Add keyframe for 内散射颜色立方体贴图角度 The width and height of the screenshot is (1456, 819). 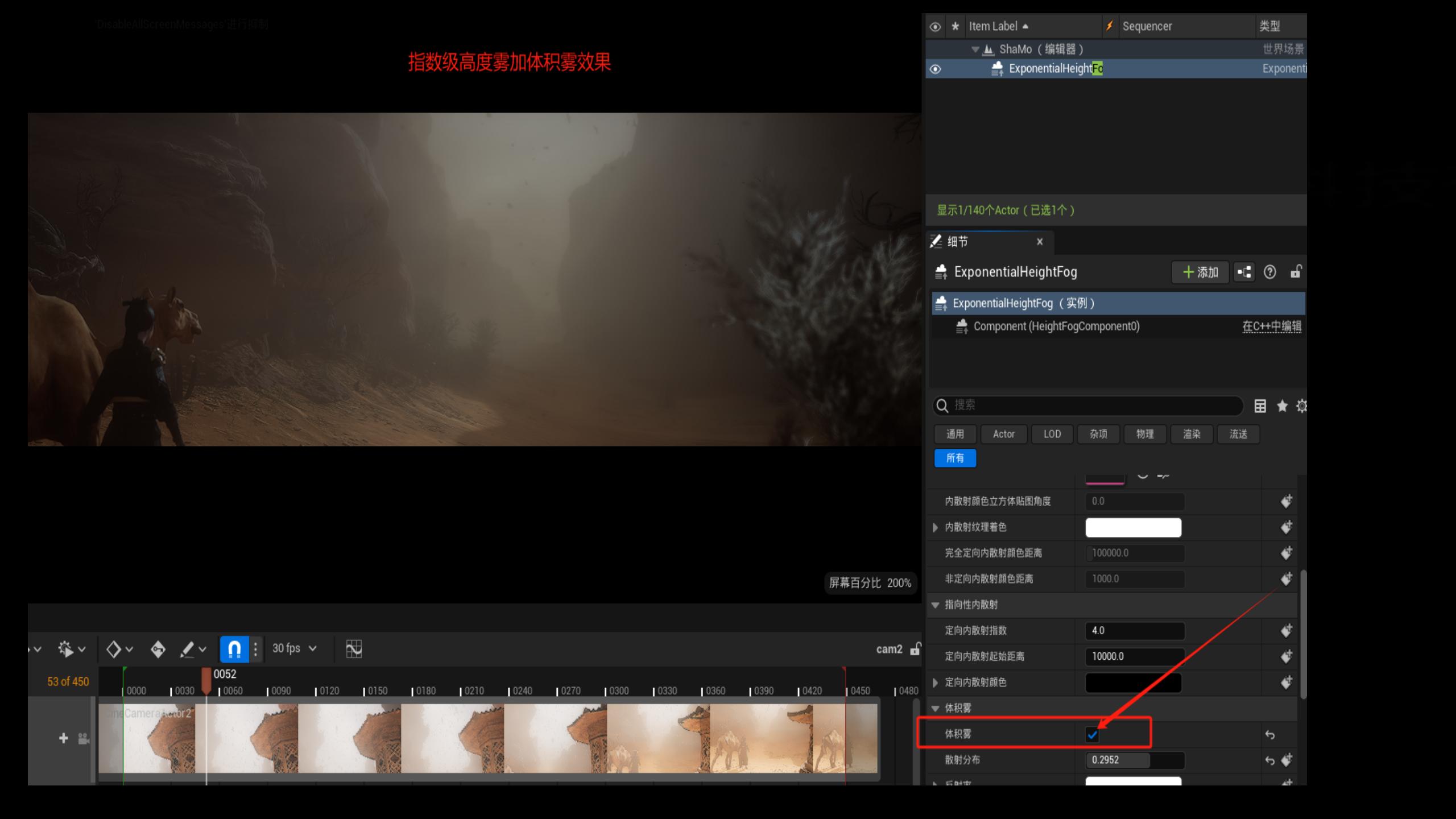tap(1286, 502)
